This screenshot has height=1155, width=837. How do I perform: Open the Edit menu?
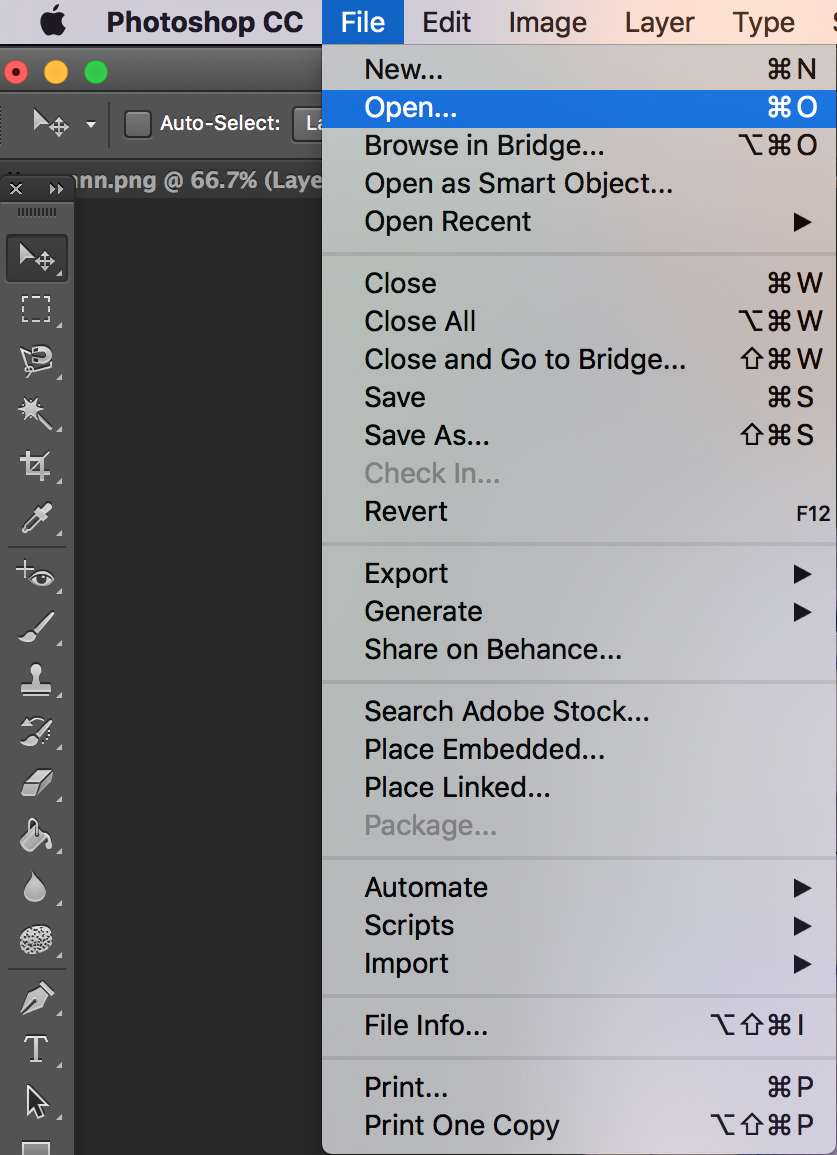coord(446,22)
